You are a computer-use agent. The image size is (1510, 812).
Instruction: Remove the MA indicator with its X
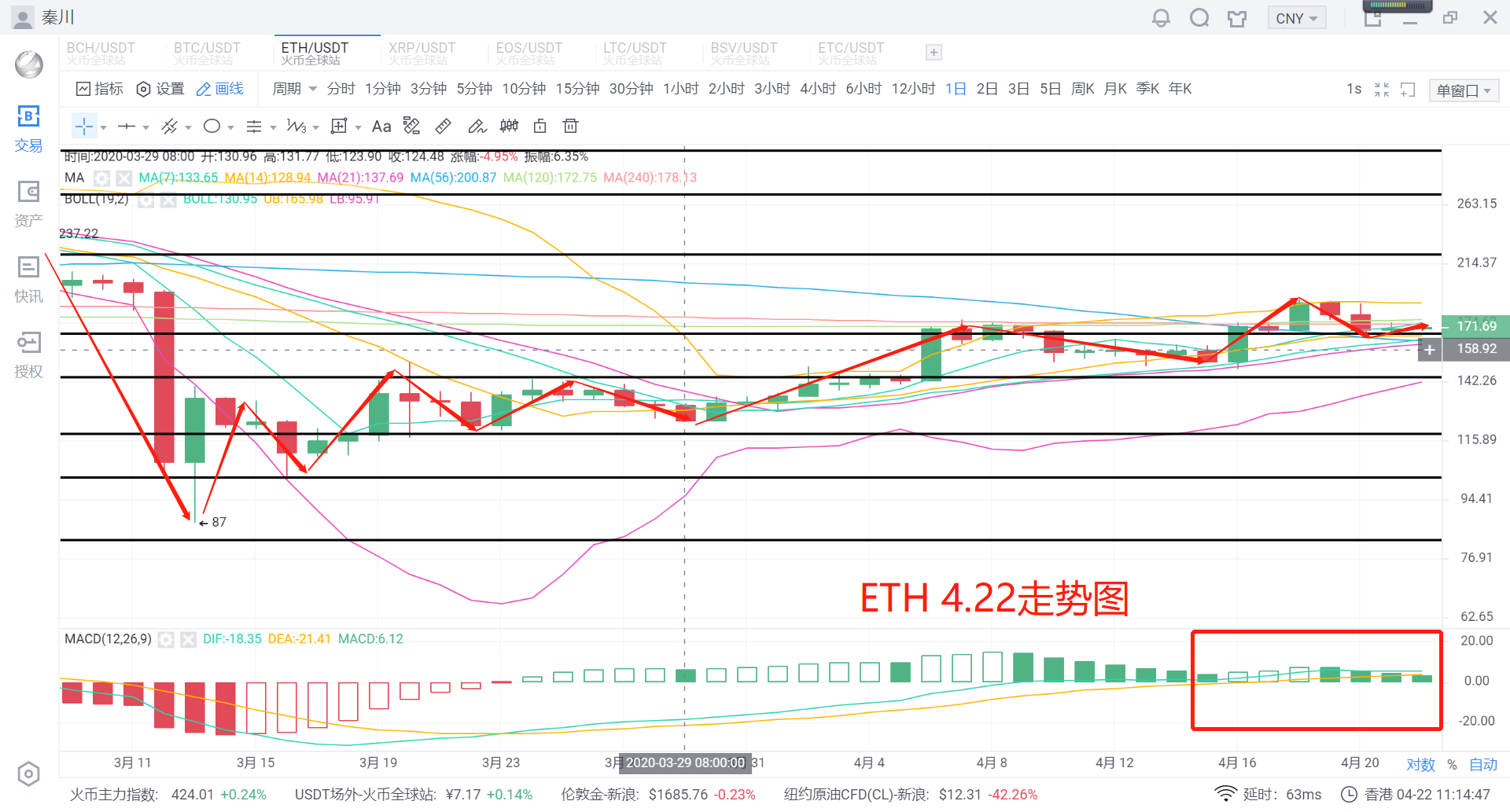pyautogui.click(x=123, y=178)
